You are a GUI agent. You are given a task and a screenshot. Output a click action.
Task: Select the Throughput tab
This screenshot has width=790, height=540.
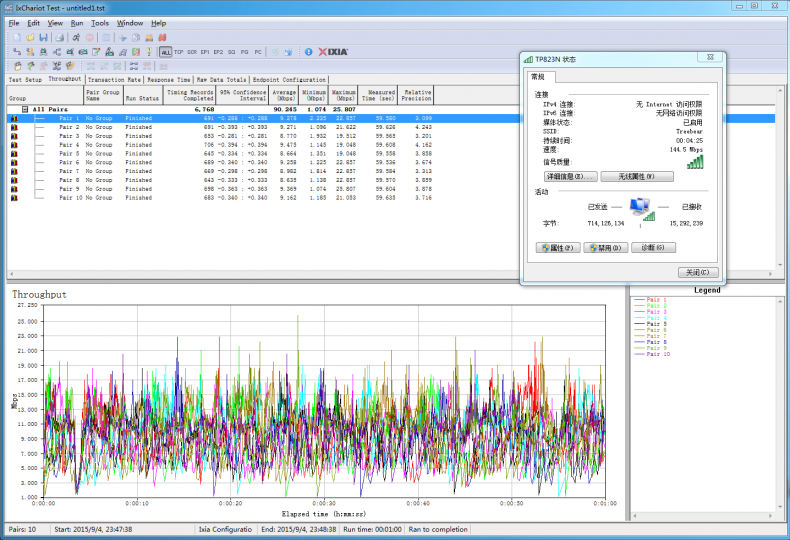[x=64, y=79]
